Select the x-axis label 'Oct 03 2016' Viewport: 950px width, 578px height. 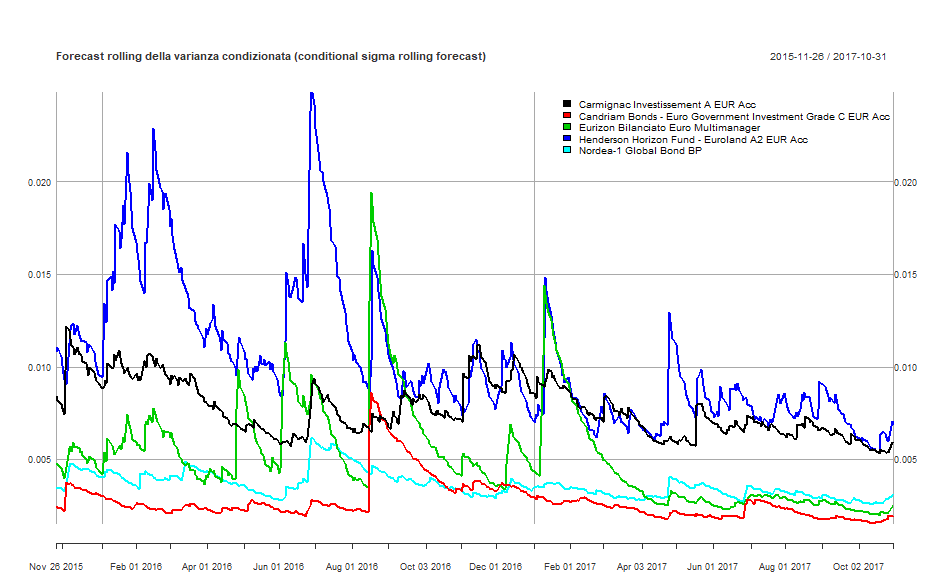point(425,567)
